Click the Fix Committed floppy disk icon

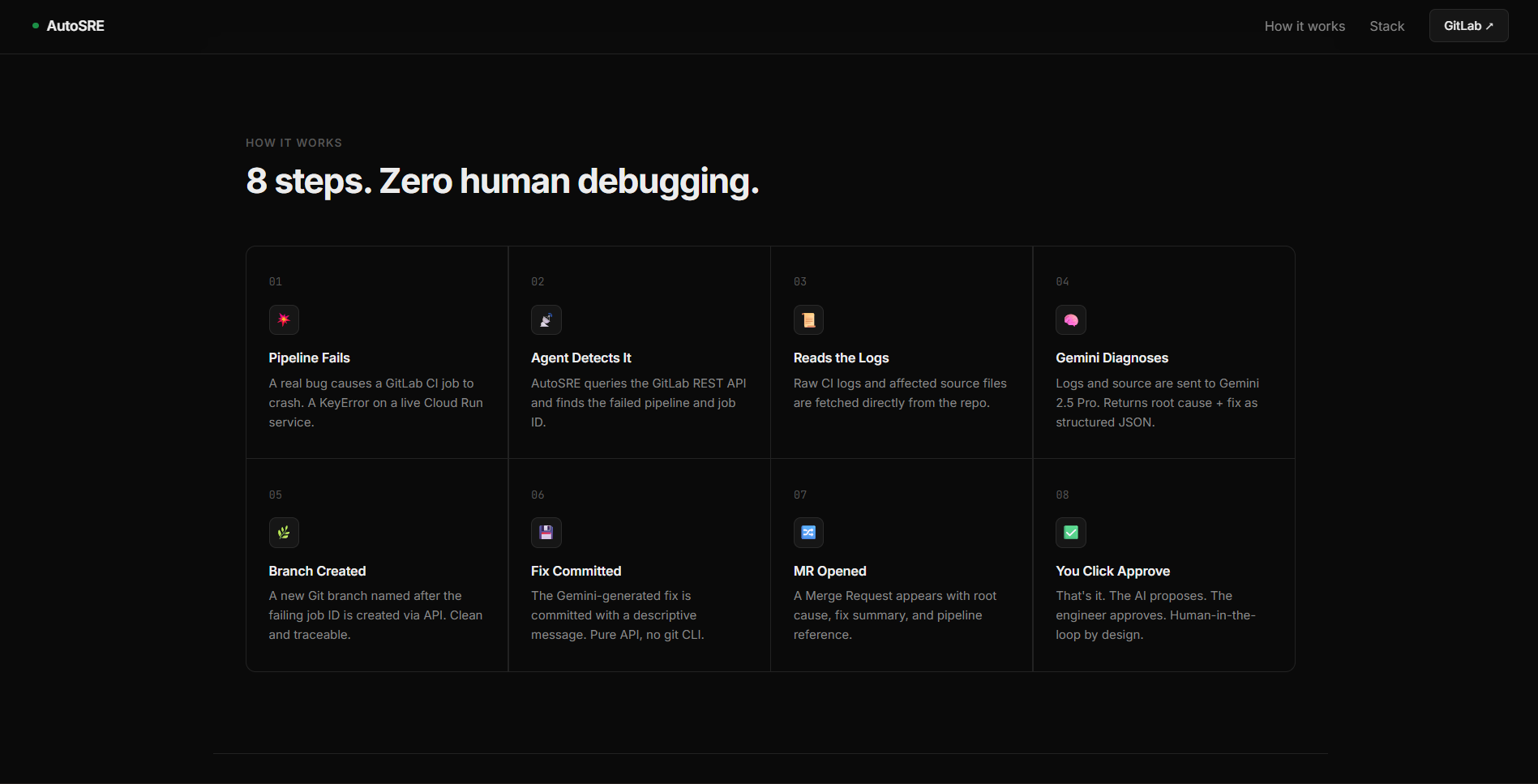point(546,533)
